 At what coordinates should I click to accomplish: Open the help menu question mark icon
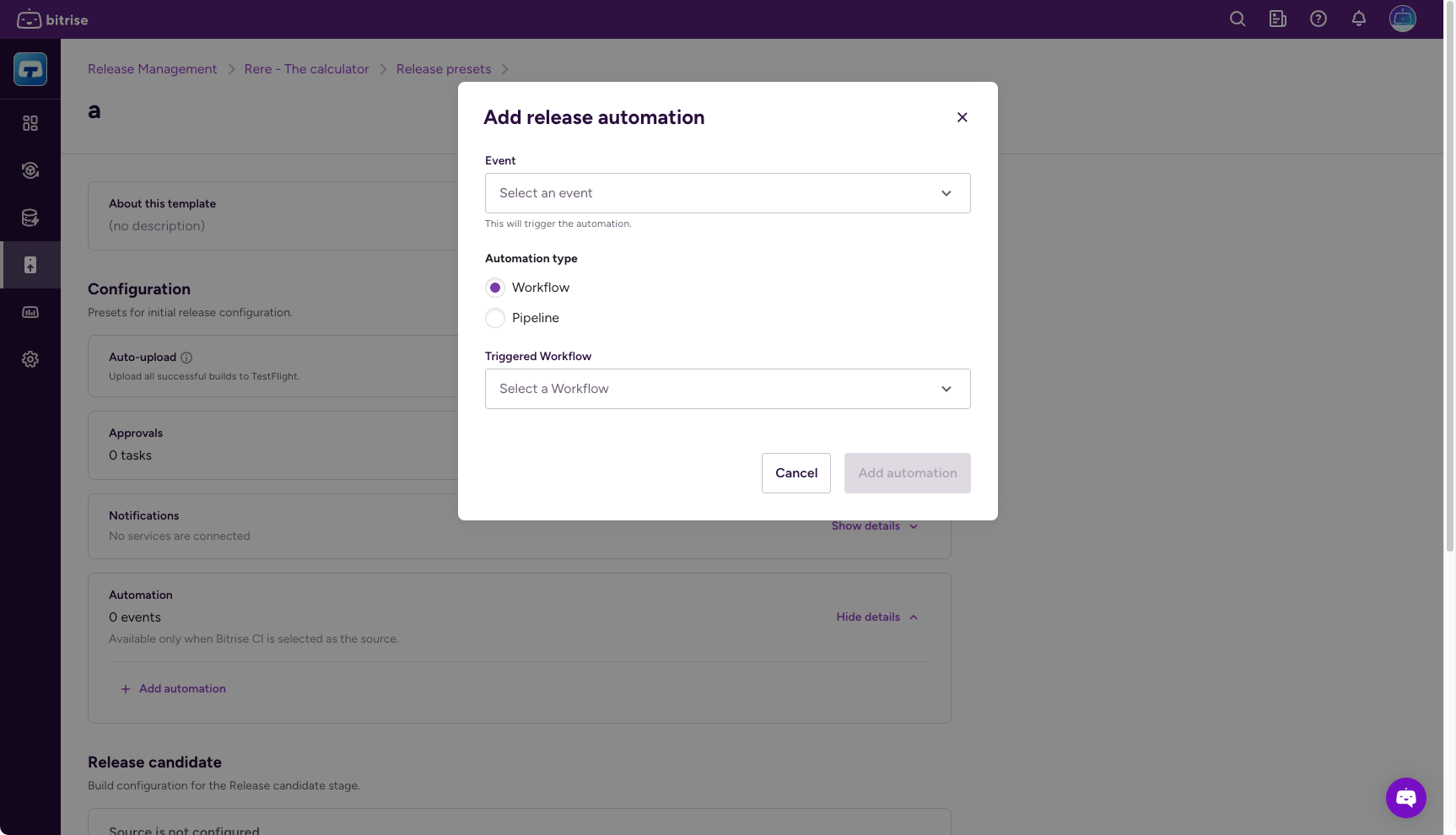pyautogui.click(x=1318, y=19)
